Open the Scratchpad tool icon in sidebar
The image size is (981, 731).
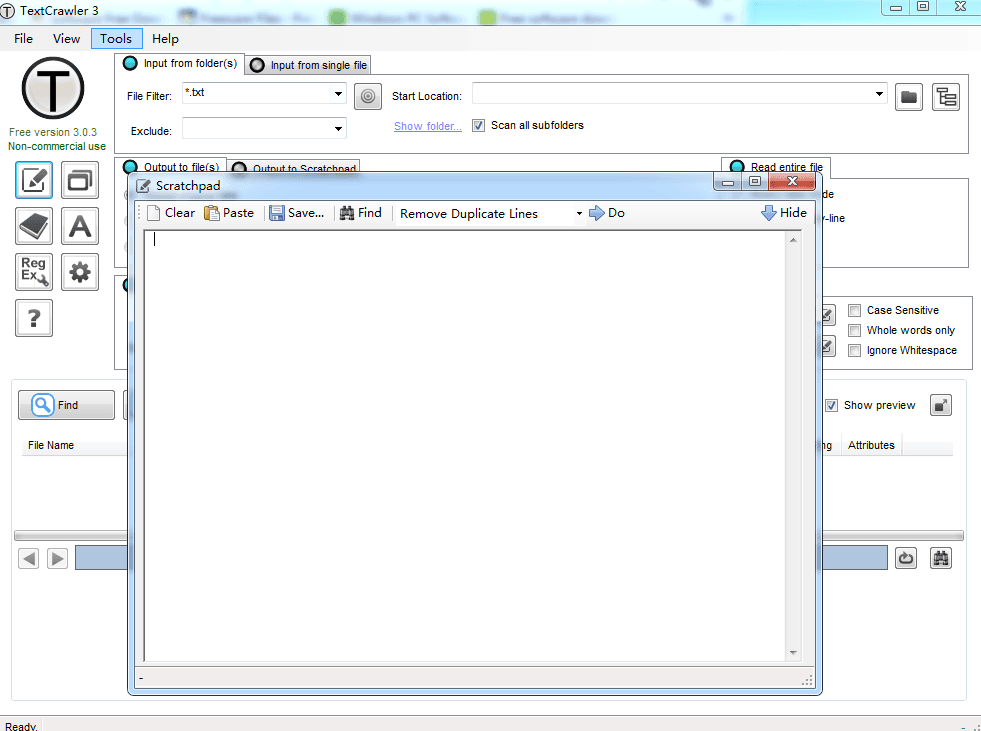[x=34, y=180]
